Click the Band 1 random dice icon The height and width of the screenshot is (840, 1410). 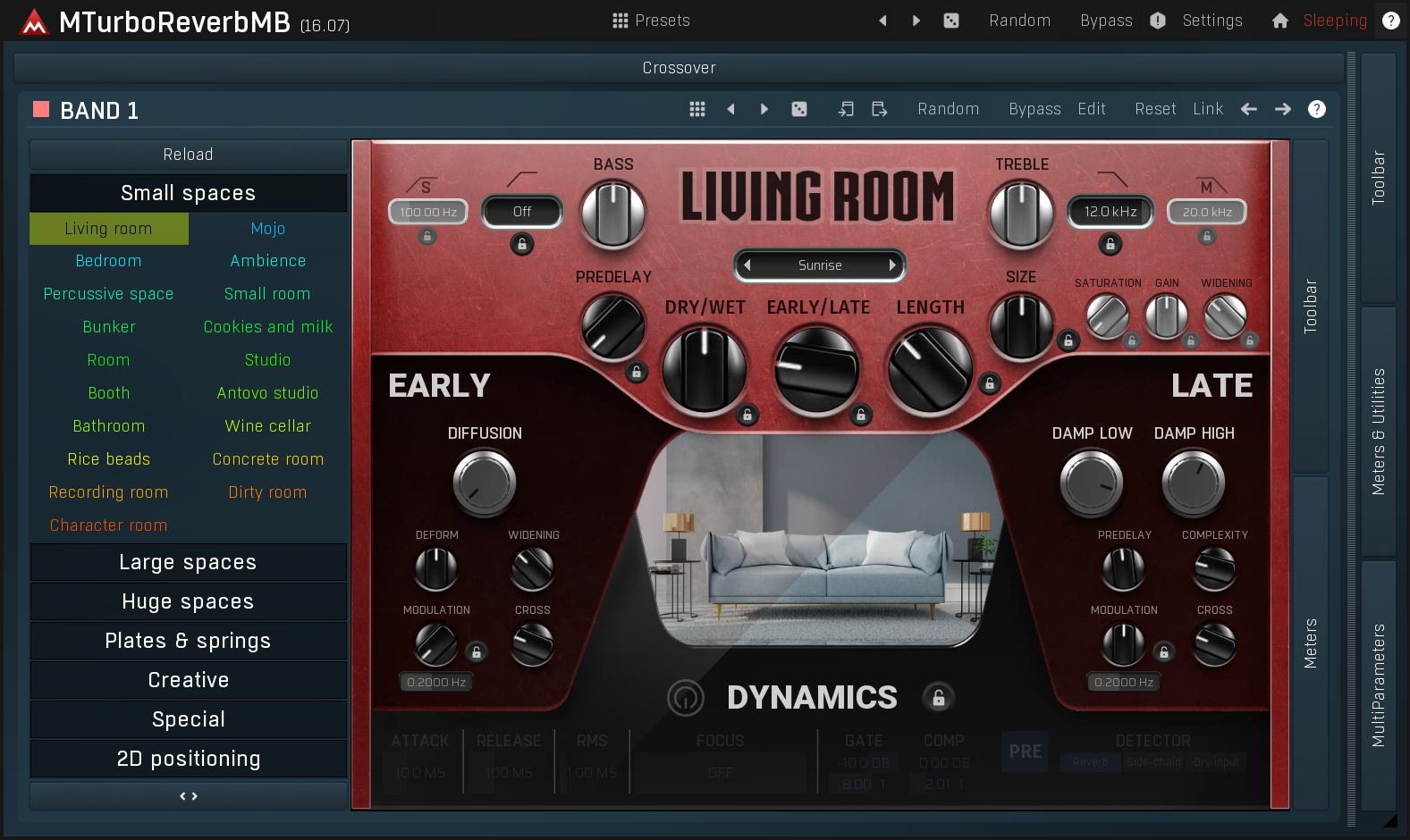coord(799,109)
